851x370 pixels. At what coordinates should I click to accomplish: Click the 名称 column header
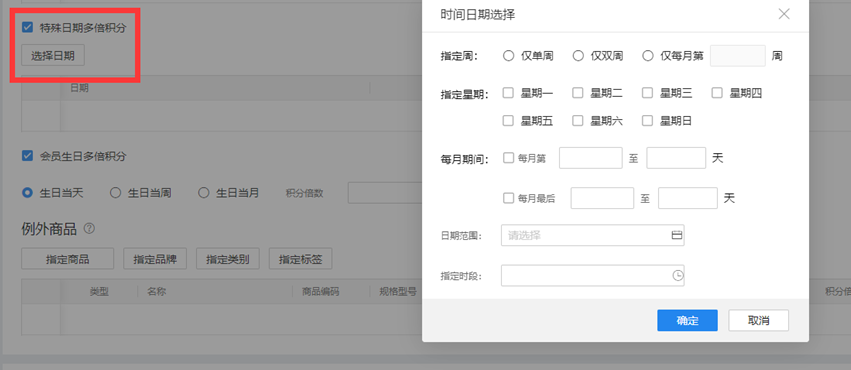point(156,292)
